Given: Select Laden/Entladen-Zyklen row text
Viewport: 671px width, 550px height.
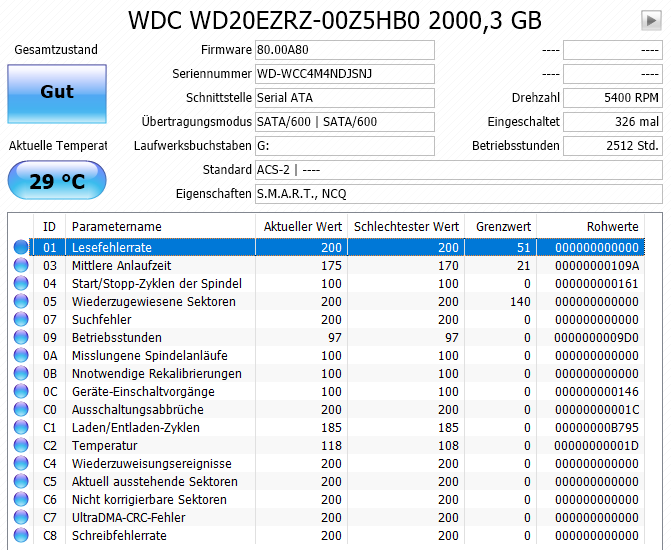Looking at the screenshot, I should pos(136,427).
